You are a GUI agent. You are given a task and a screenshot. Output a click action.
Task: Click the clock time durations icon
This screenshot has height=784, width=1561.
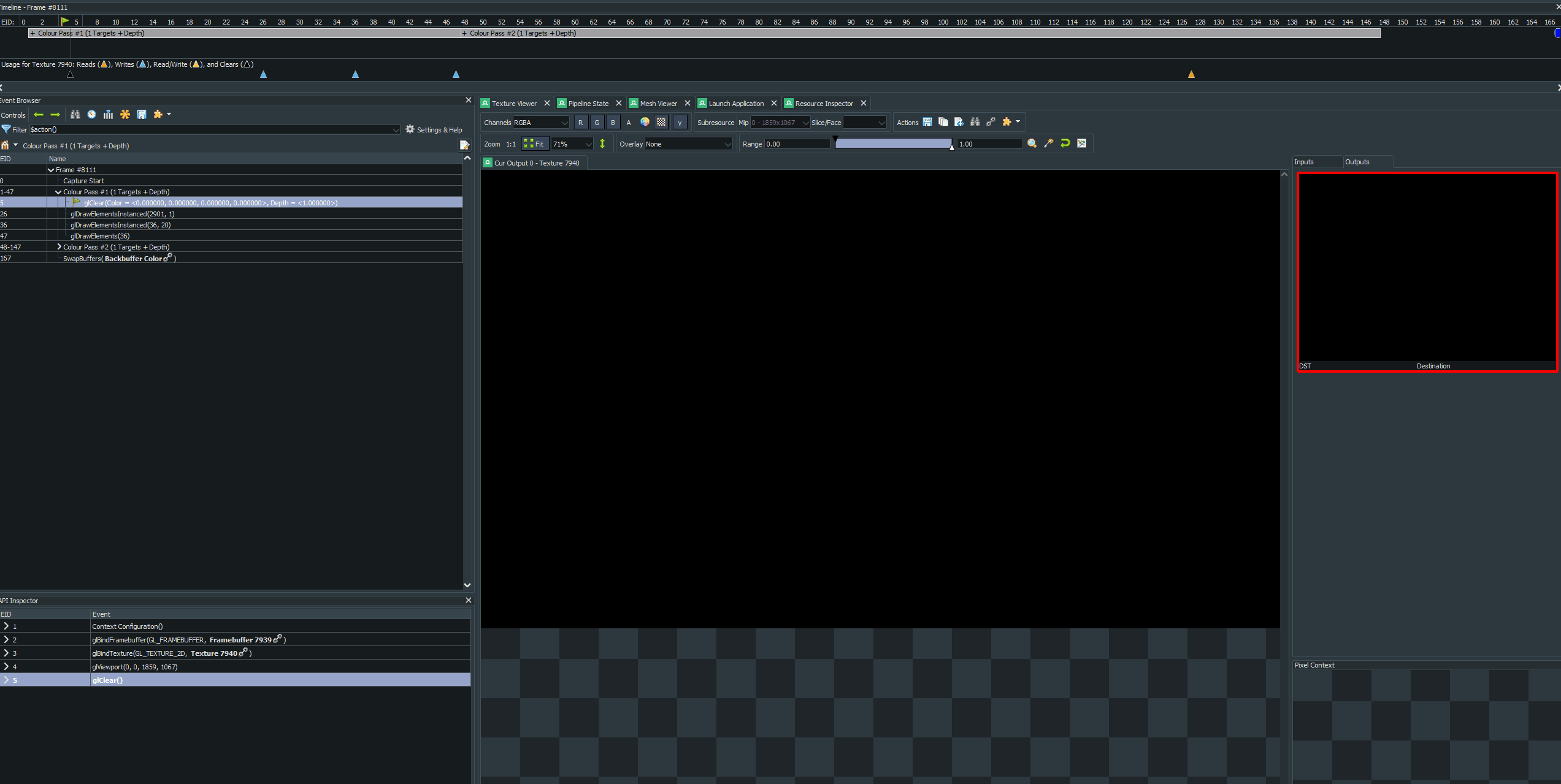tap(91, 115)
